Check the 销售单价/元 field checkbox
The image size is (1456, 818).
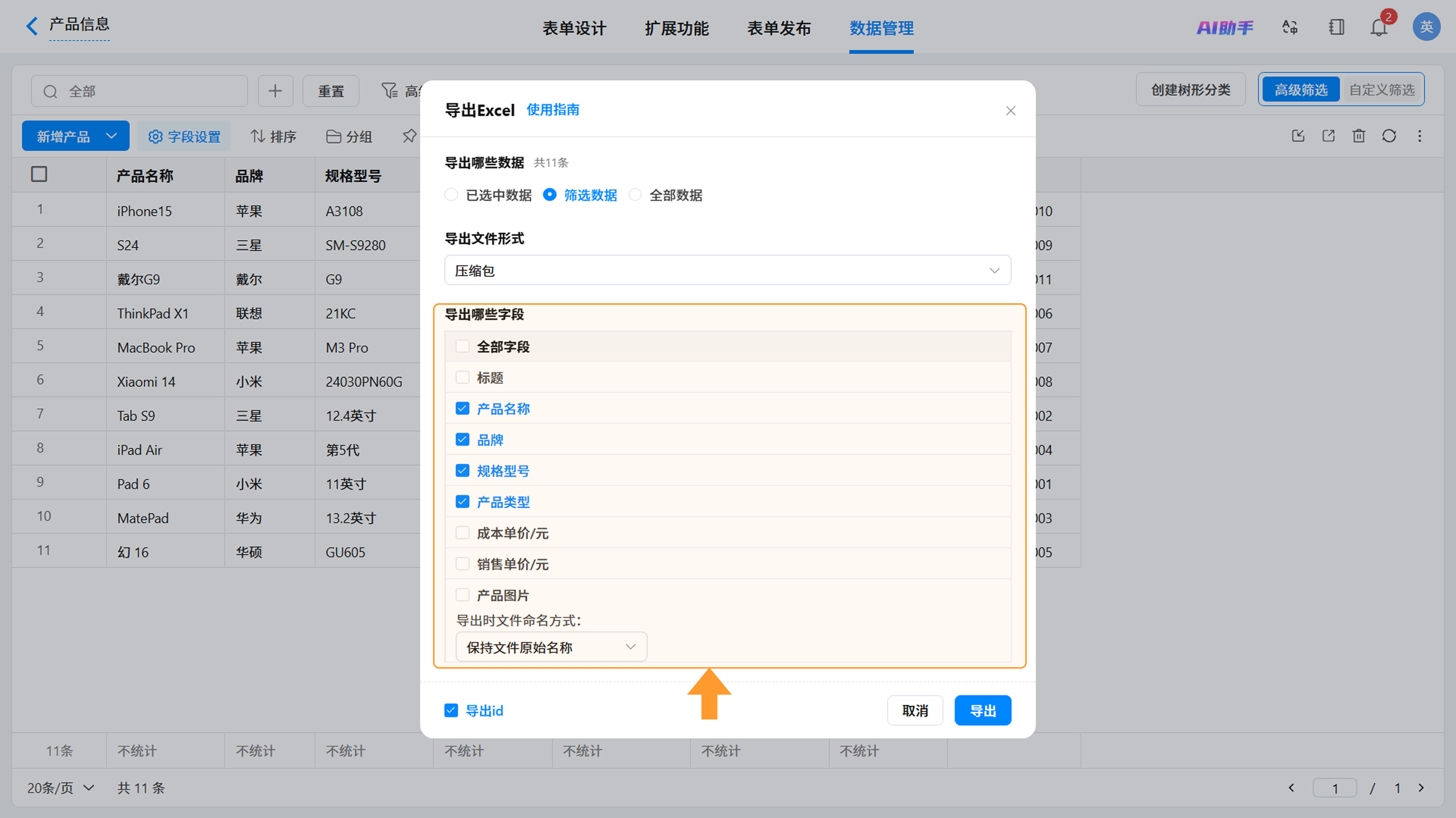click(x=462, y=564)
